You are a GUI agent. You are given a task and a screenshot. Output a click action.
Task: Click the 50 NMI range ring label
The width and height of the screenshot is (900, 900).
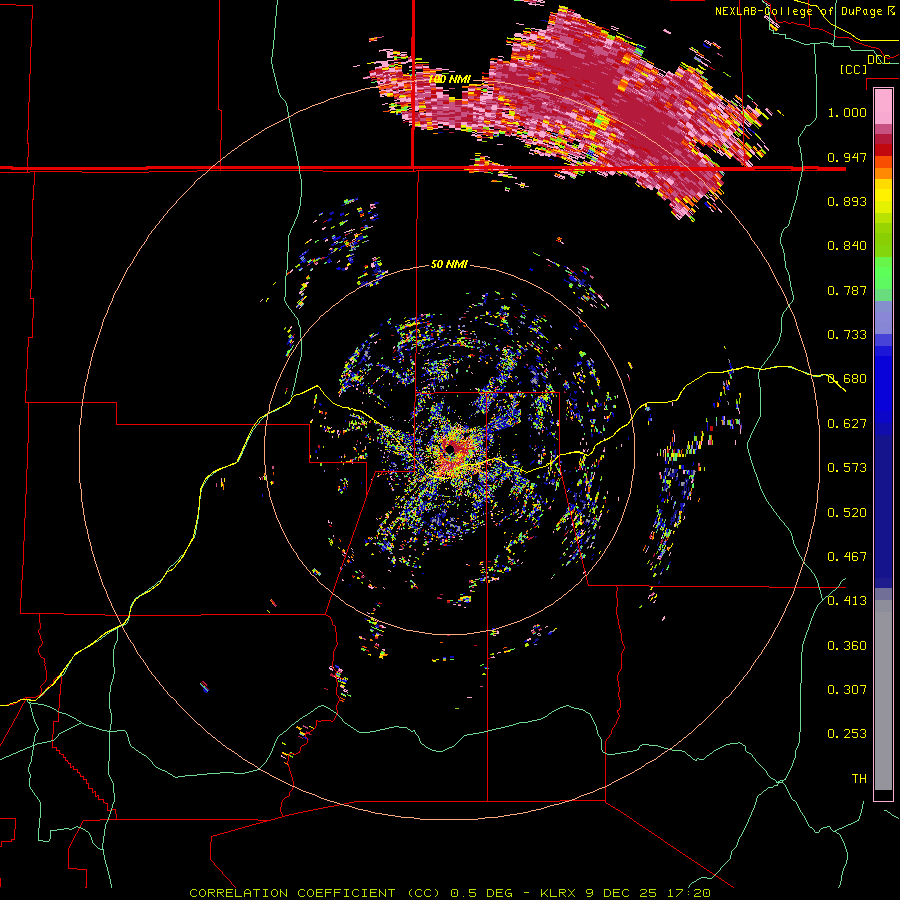pos(449,264)
